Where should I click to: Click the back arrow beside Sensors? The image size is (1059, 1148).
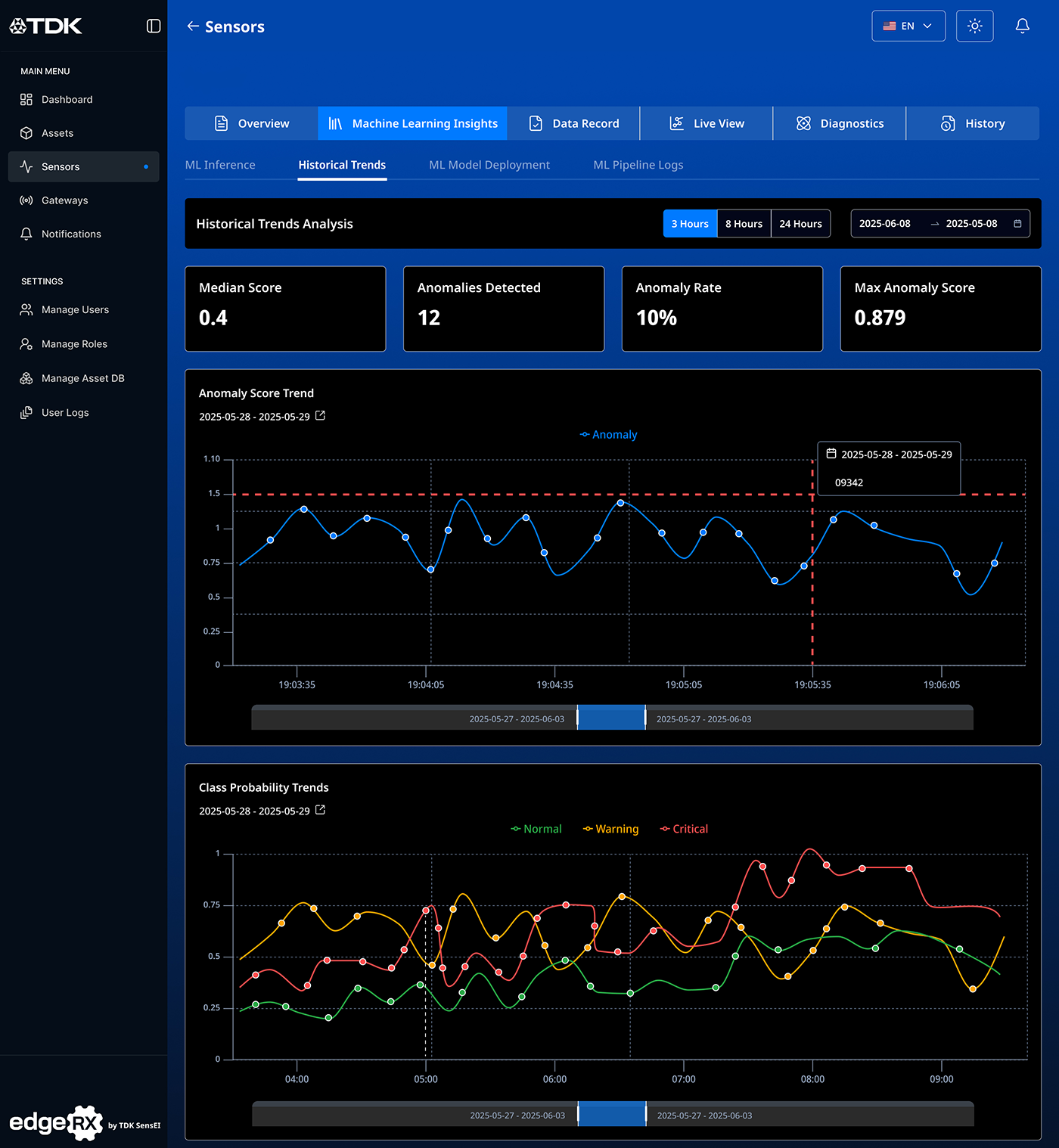[x=193, y=26]
